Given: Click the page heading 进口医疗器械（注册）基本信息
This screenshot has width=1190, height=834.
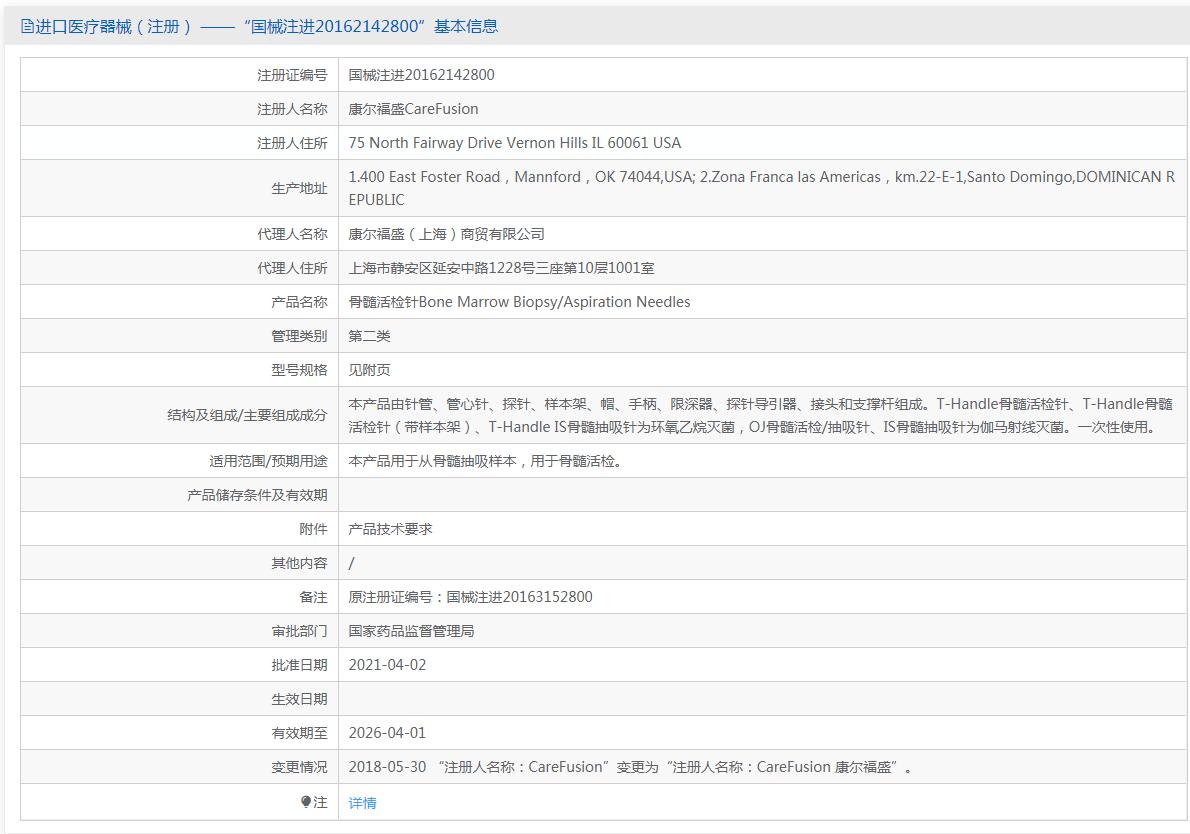Looking at the screenshot, I should pos(260,27).
